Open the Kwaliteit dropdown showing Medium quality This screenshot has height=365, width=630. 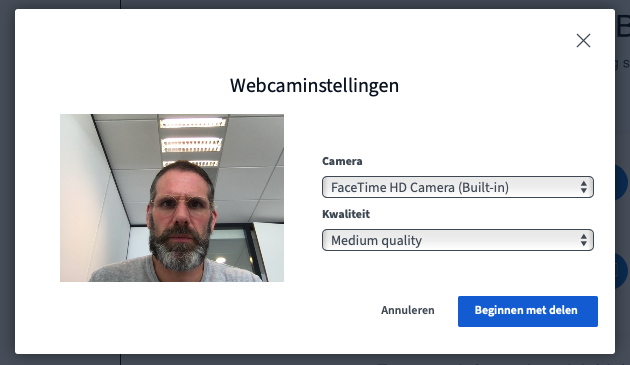pos(458,240)
